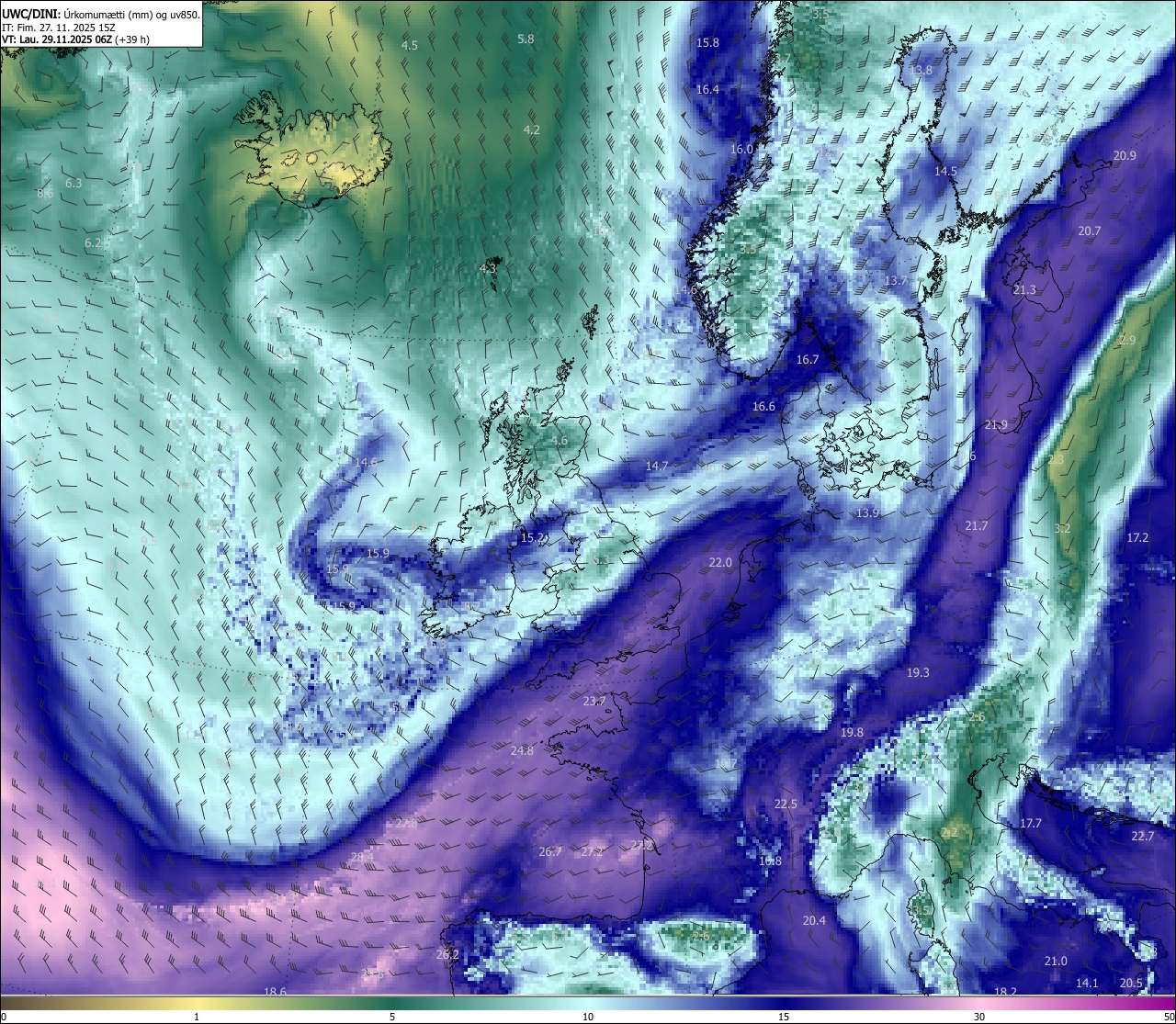
Task: Click the 18.6 value at the bottom edge
Action: [x=275, y=992]
